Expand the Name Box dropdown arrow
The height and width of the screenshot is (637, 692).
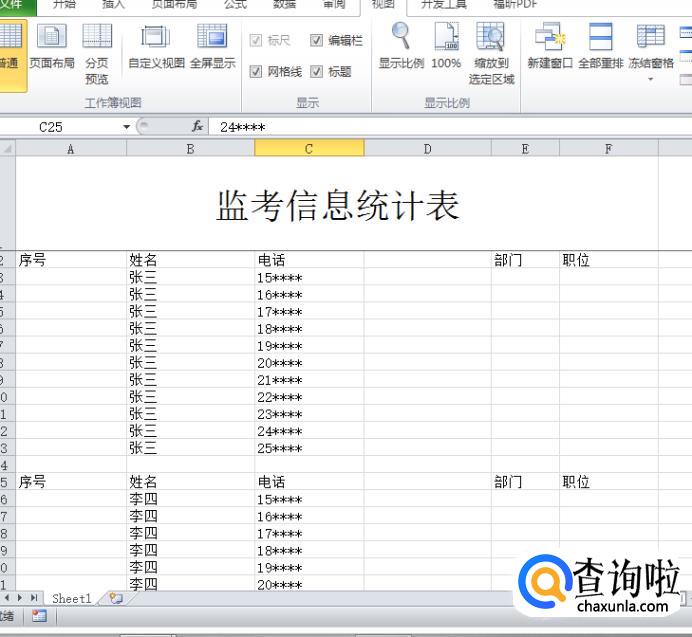pos(127,127)
